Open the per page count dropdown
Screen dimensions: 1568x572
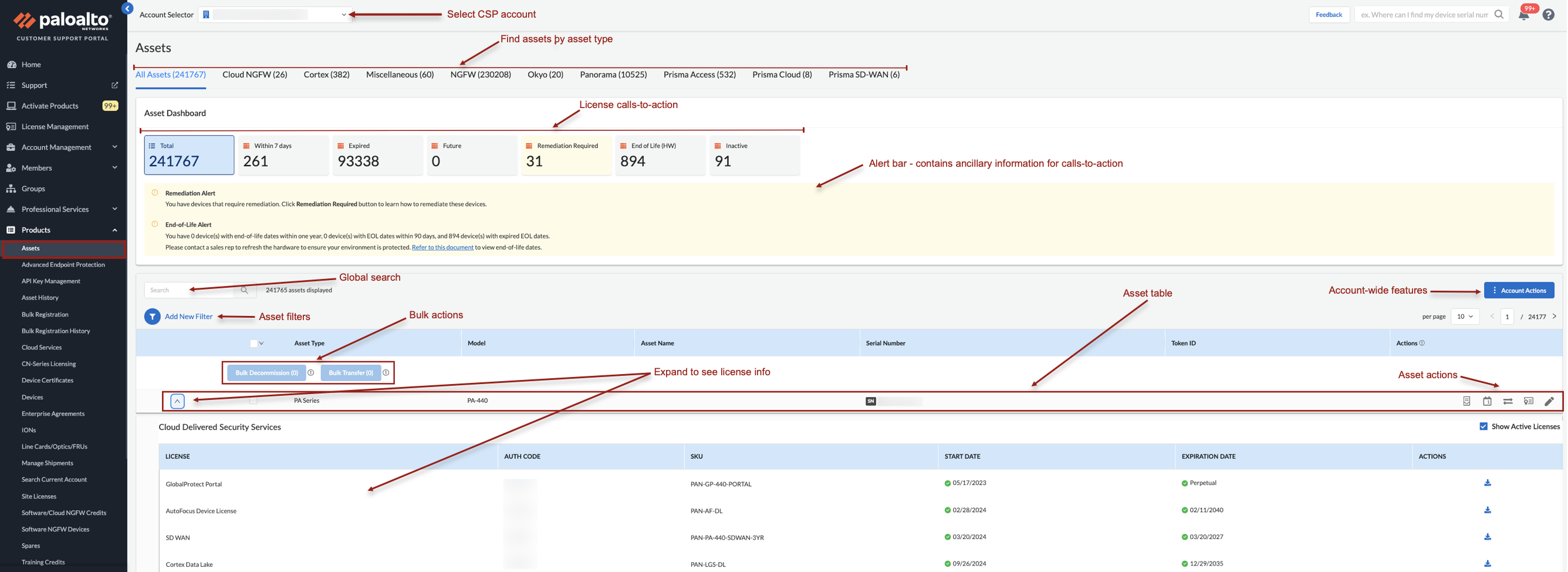[1465, 317]
